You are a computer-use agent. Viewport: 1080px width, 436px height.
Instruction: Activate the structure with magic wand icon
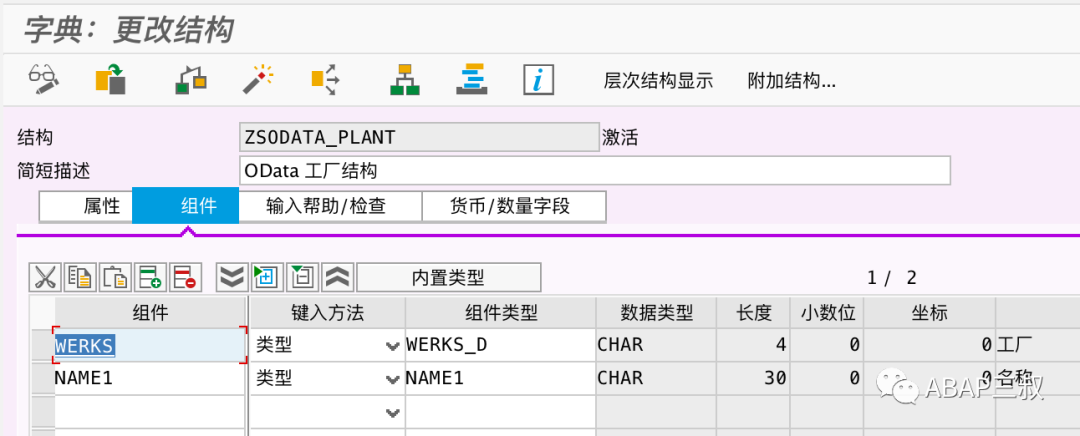258,79
